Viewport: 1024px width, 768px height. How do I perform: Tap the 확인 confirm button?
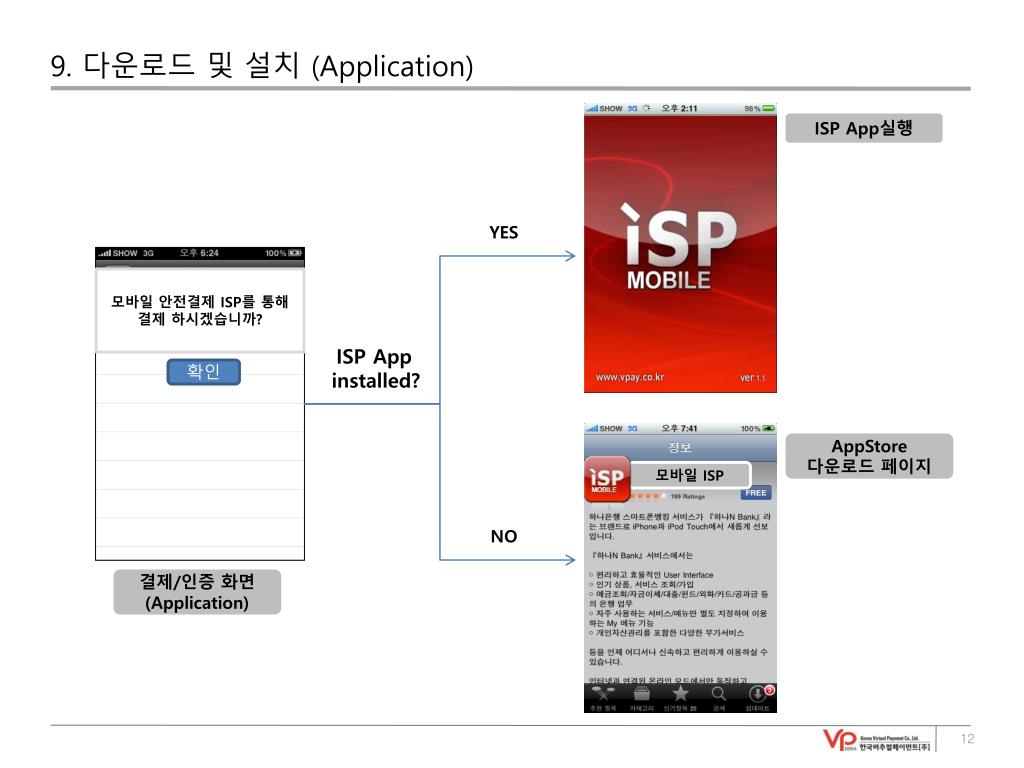click(x=203, y=372)
